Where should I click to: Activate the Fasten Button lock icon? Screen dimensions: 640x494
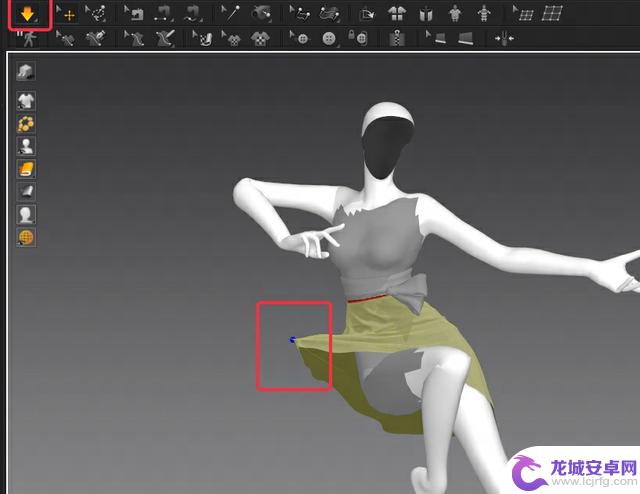(x=358, y=38)
